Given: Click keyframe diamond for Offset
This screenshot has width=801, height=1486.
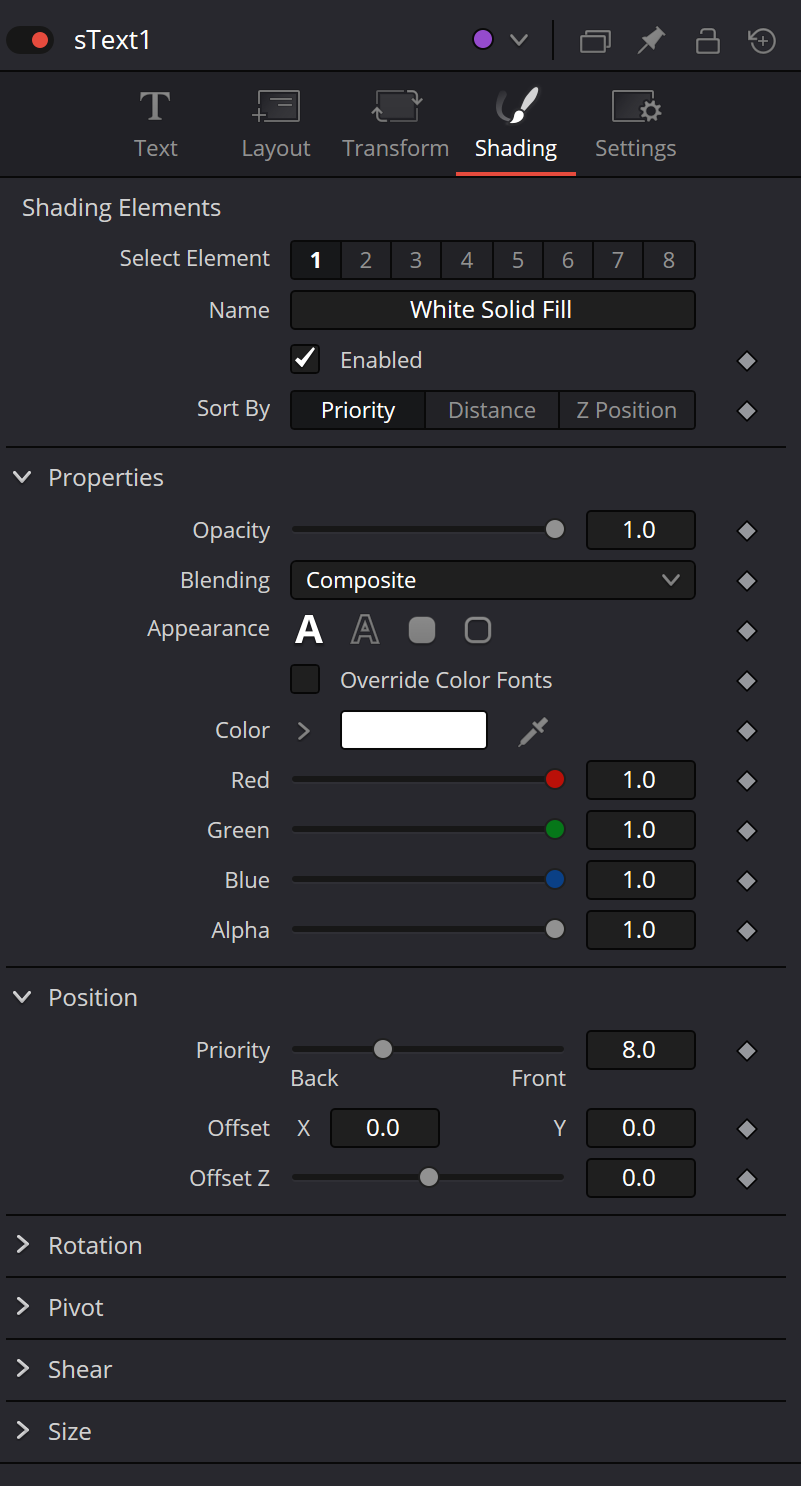Looking at the screenshot, I should point(746,1129).
